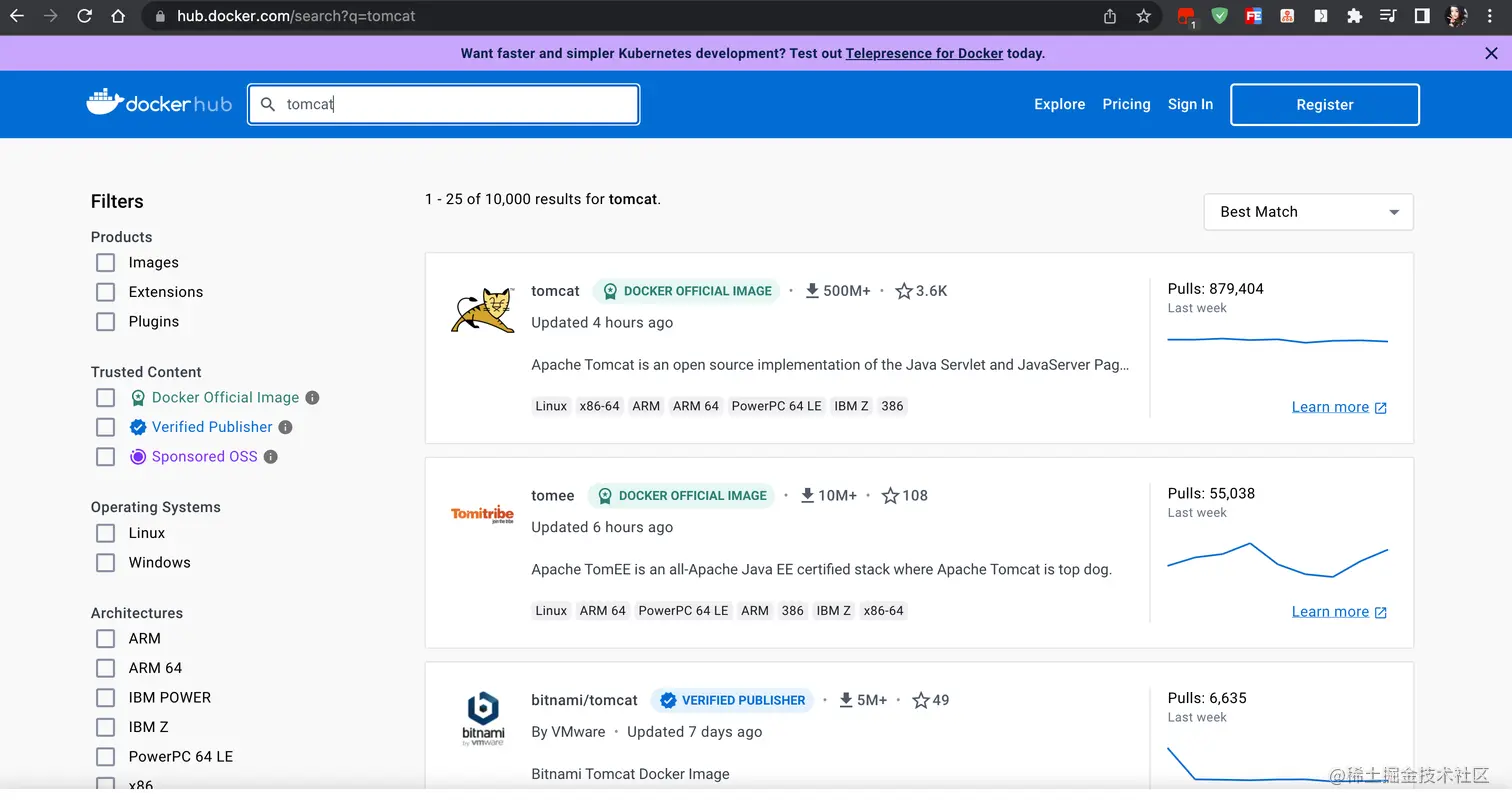Click the info icon next to Sponsored OSS

click(x=270, y=457)
